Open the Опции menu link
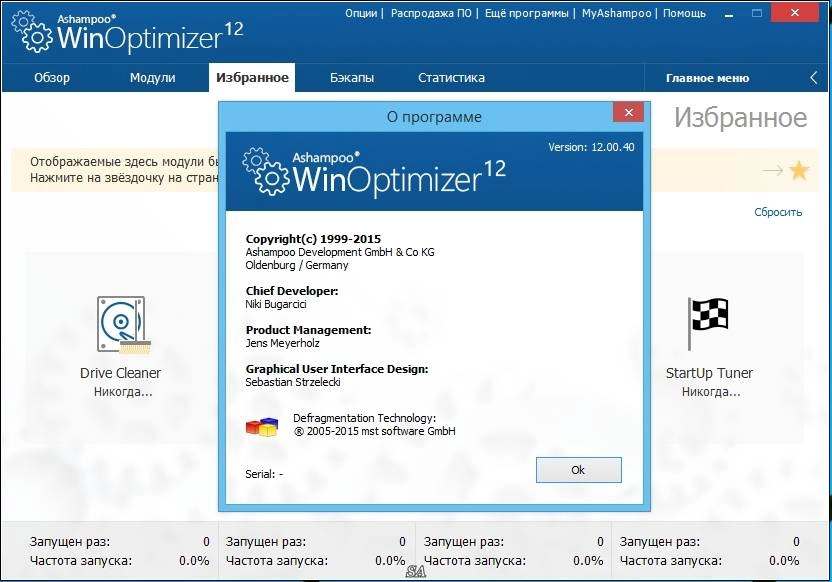 click(x=361, y=13)
